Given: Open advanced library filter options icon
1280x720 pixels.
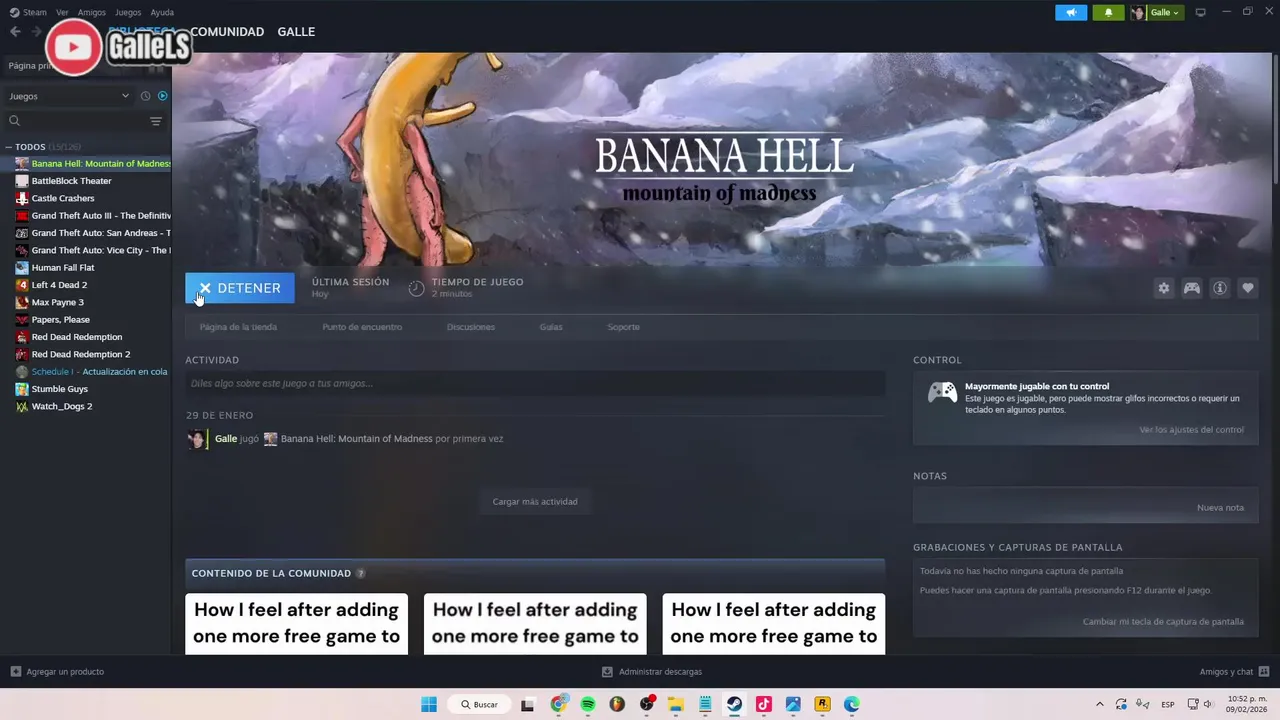Looking at the screenshot, I should [x=156, y=121].
